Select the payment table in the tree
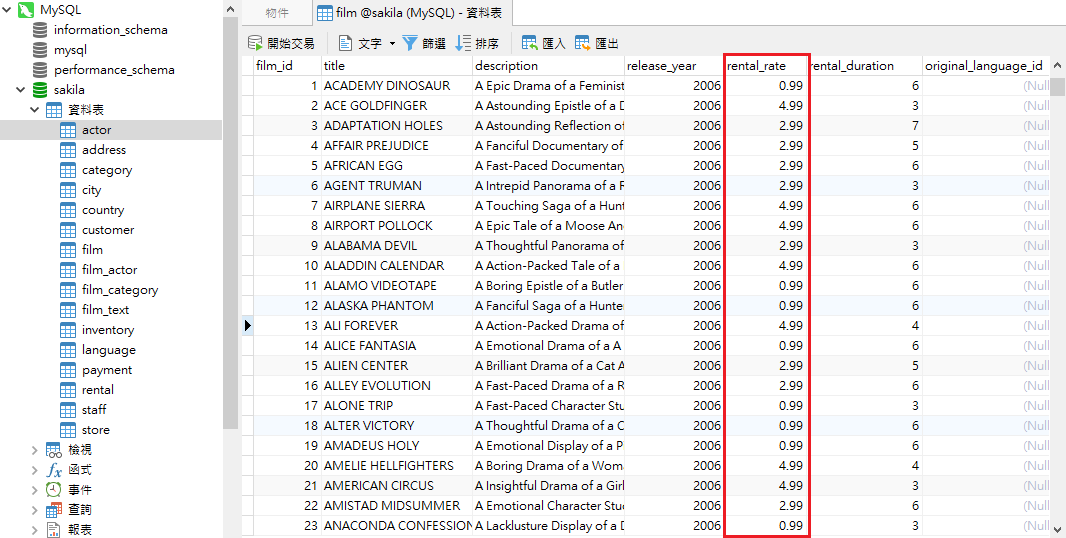 106,370
